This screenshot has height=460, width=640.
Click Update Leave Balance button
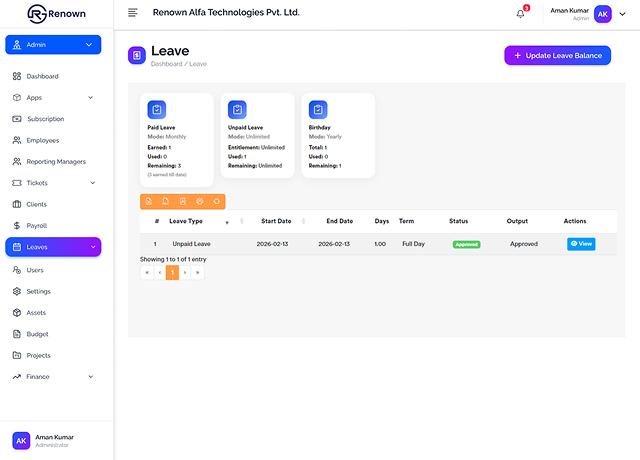557,56
